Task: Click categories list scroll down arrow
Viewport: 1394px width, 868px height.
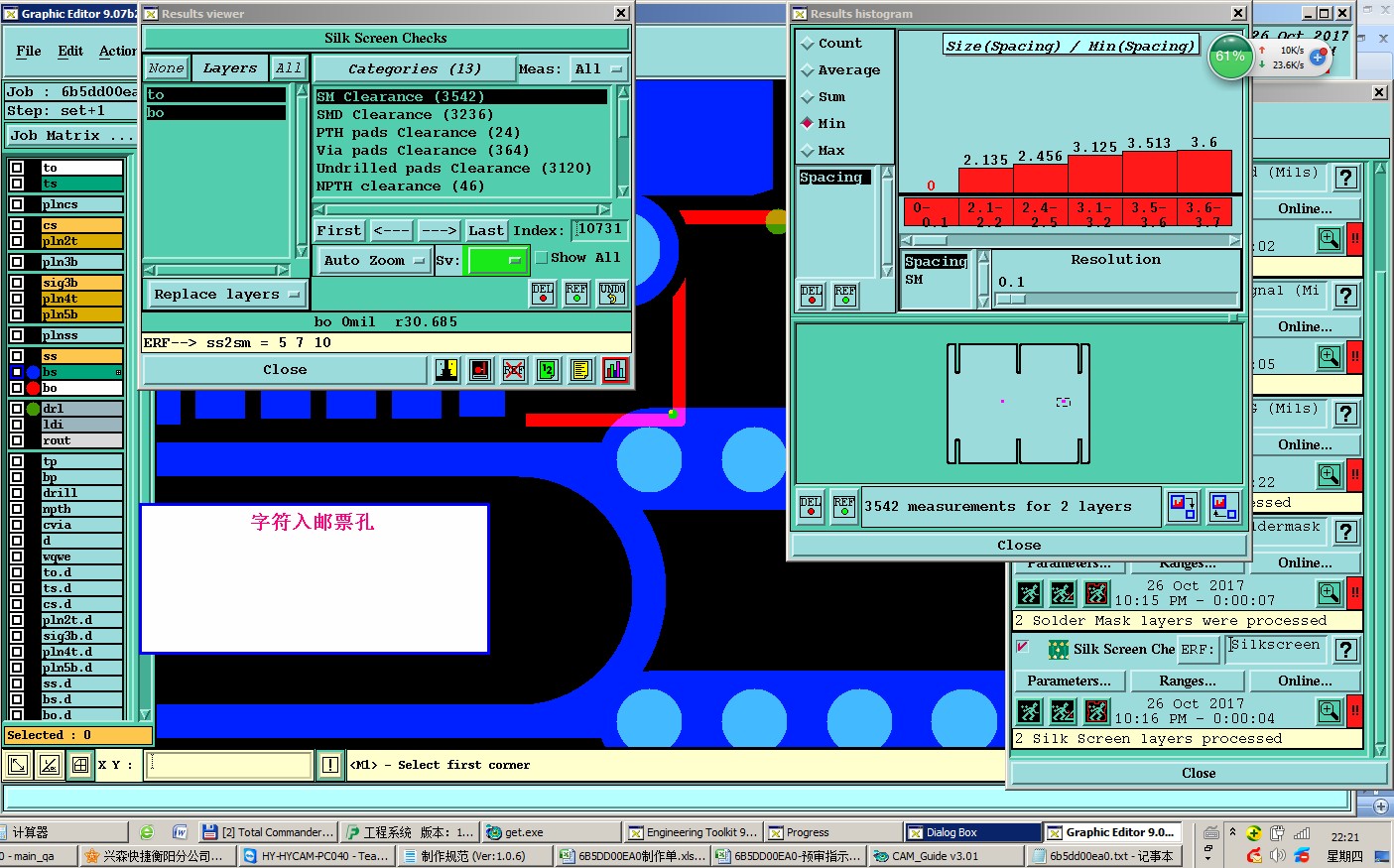Action: (x=623, y=190)
